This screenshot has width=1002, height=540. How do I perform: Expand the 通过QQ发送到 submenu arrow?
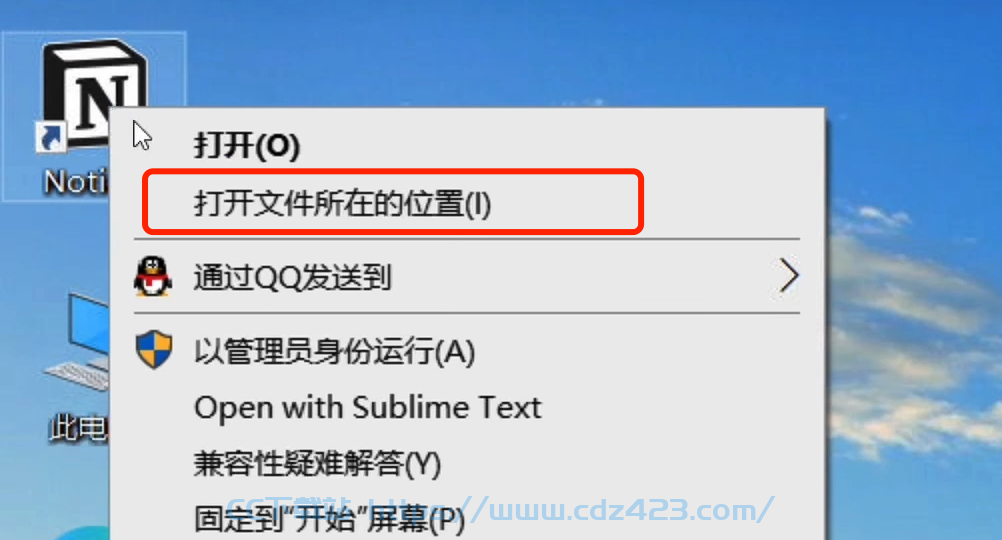point(789,276)
